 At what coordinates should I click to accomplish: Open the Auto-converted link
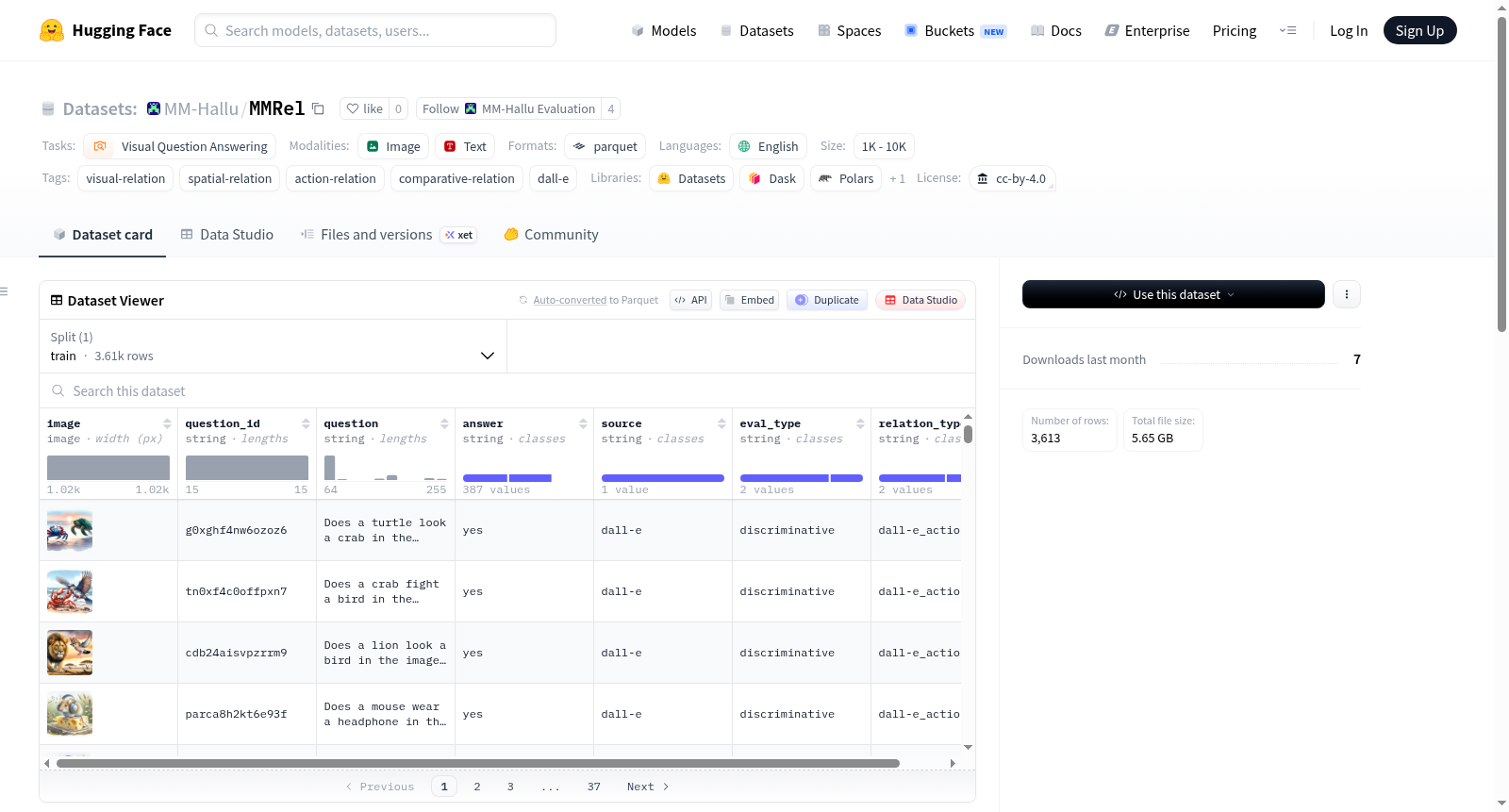pos(570,301)
